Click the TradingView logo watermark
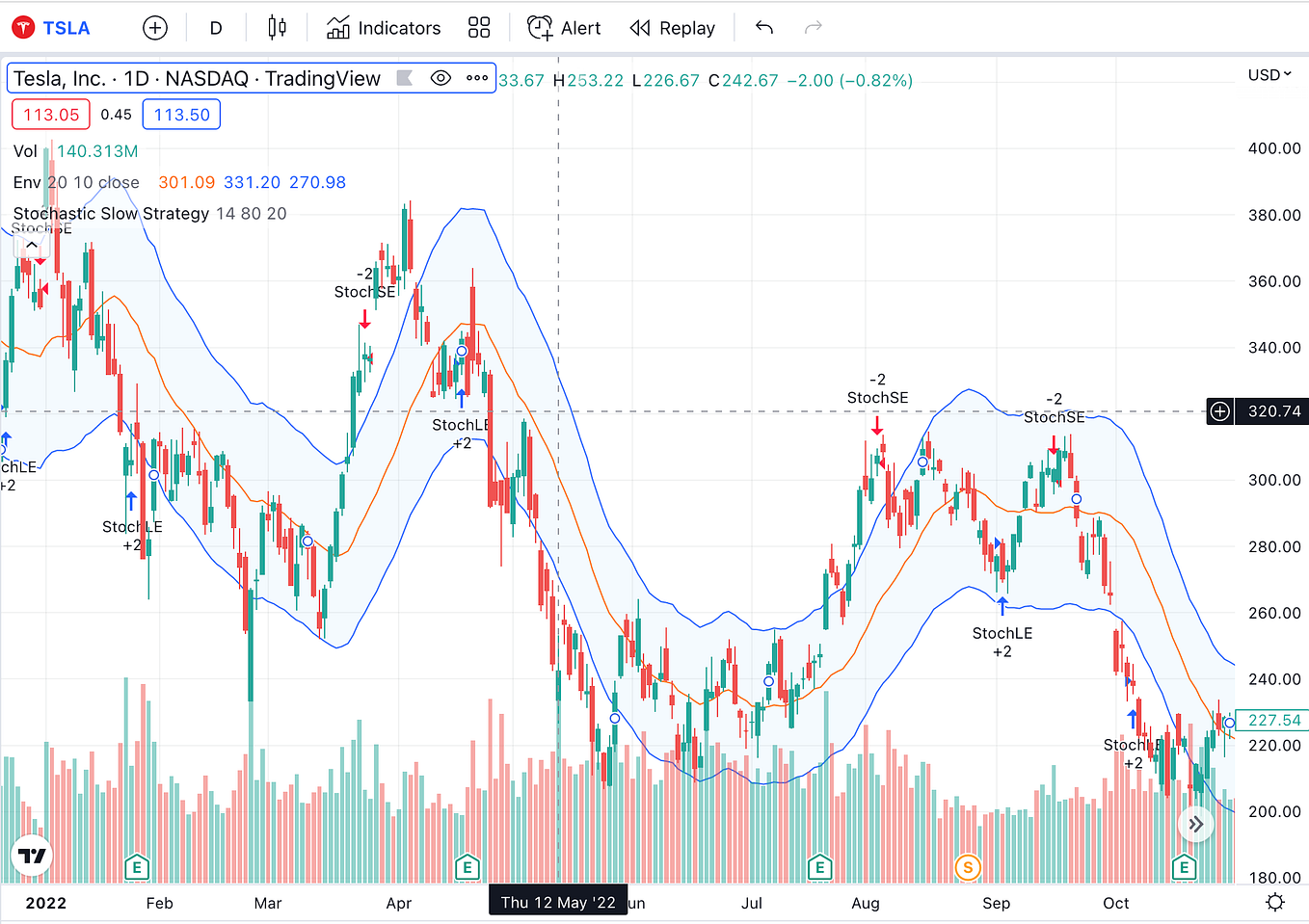Image resolution: width=1309 pixels, height=924 pixels. 32,855
